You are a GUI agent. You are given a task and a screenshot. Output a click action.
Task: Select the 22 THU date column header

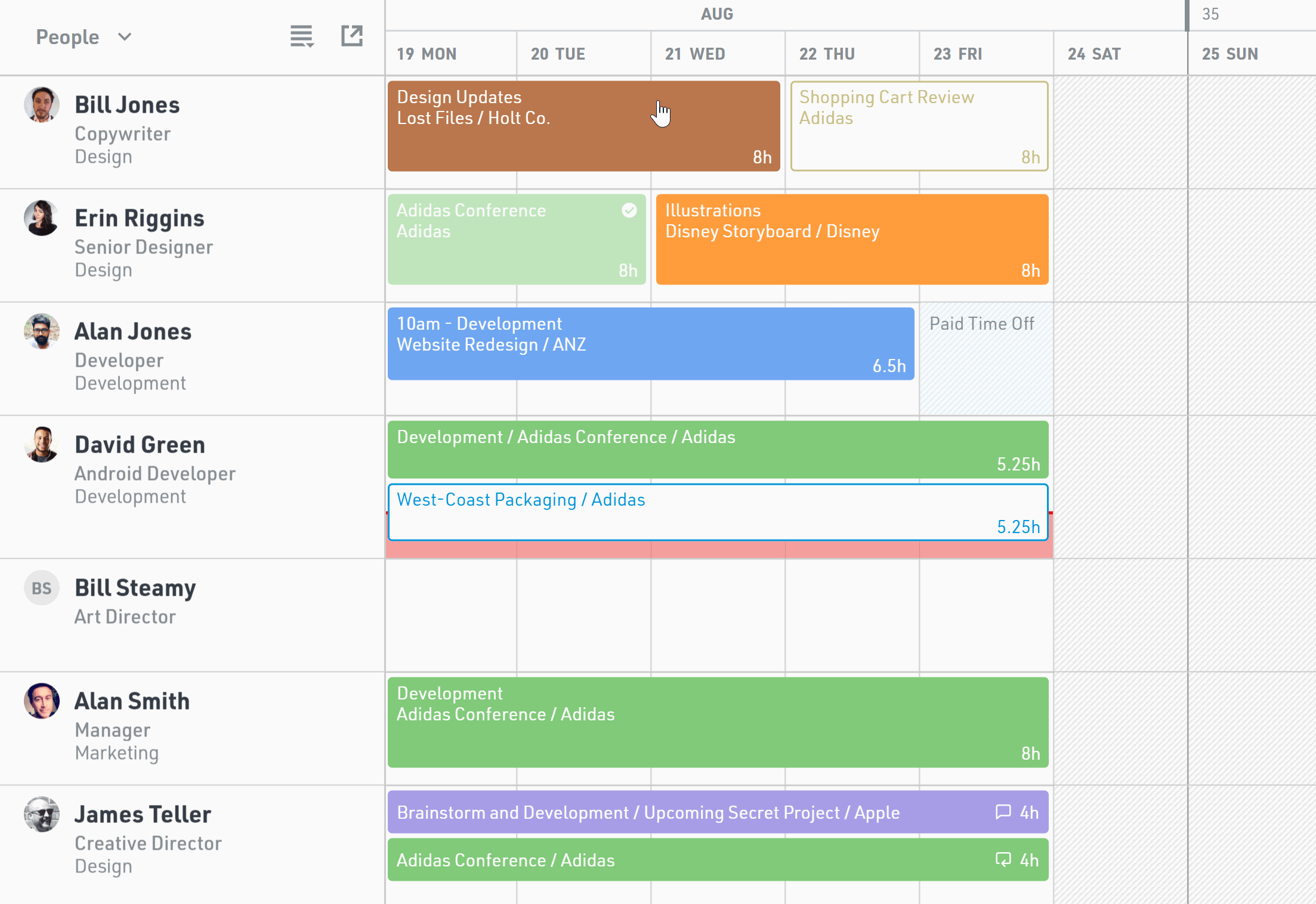tap(827, 54)
